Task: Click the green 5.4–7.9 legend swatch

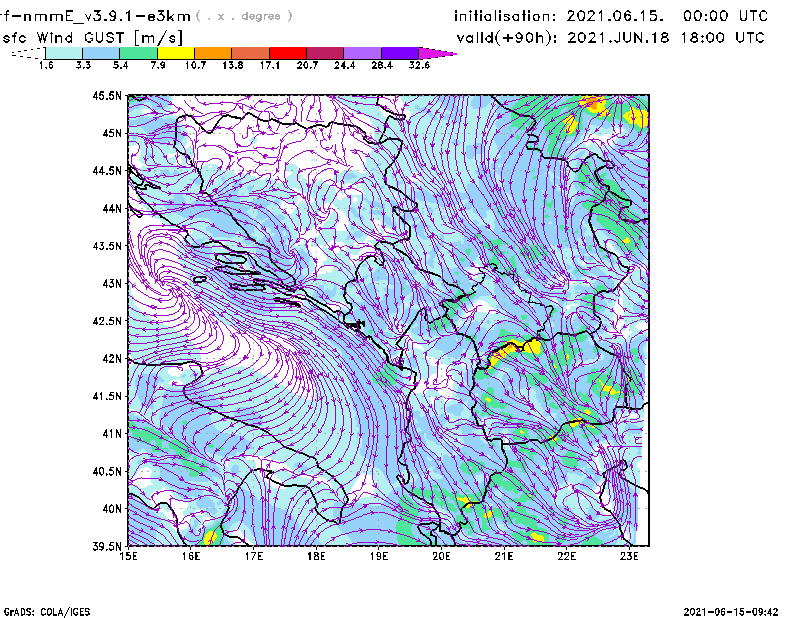Action: (x=138, y=53)
